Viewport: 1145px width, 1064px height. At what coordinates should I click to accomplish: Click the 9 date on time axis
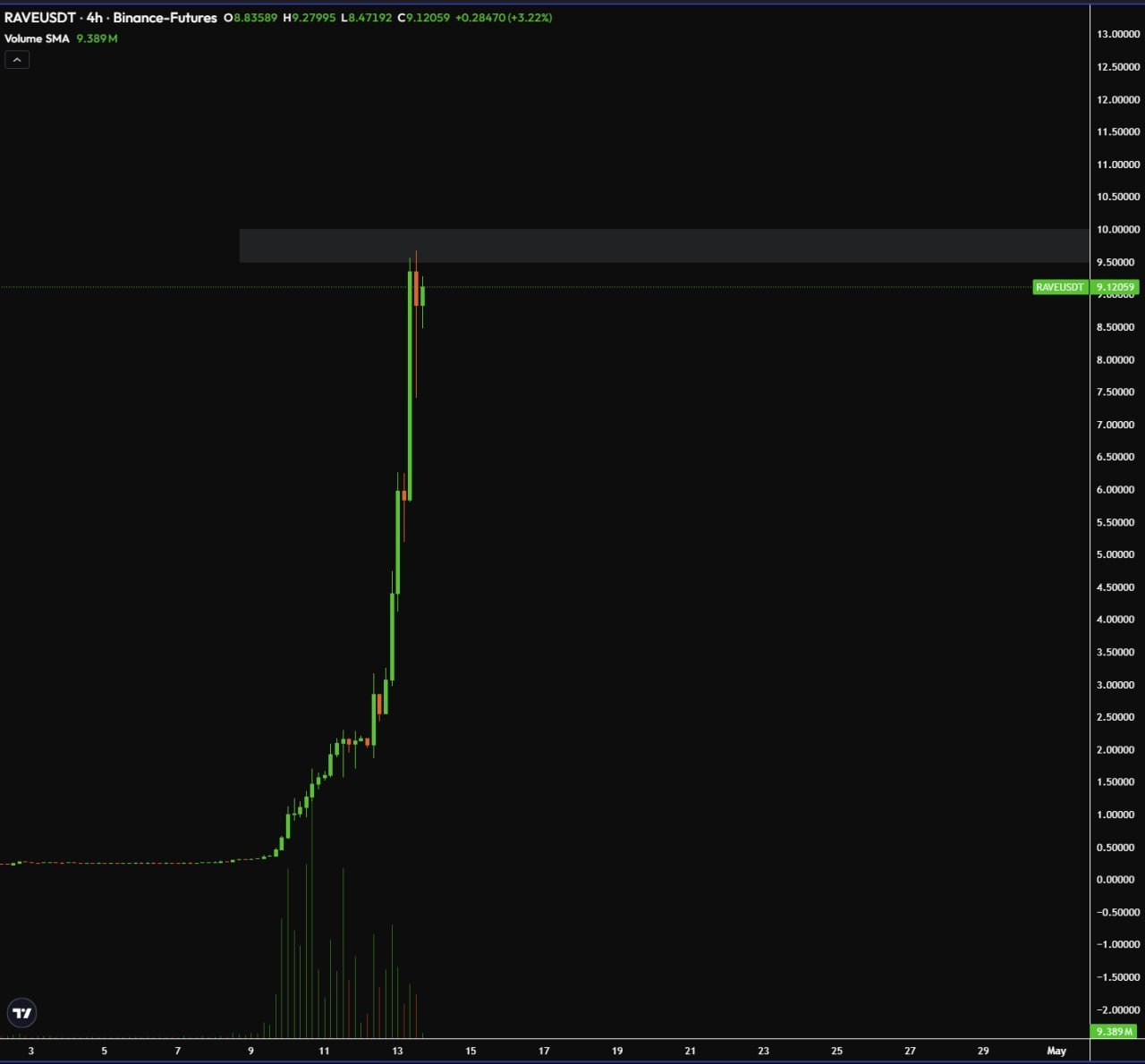[x=250, y=1051]
